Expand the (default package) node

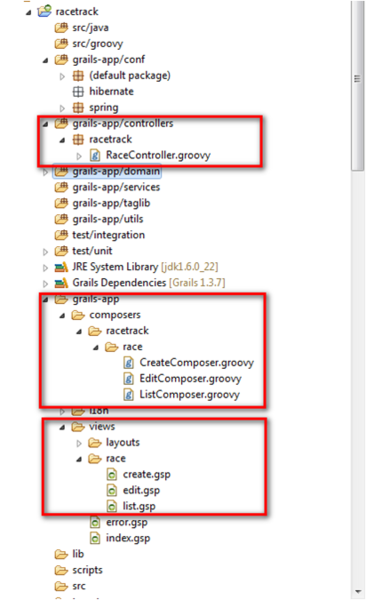click(62, 77)
